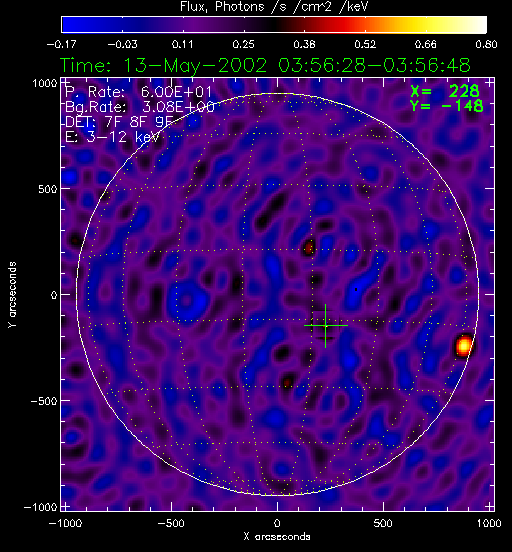512x552 pixels.
Task: Click the Y= -148 coordinate readout
Action: 446,105
